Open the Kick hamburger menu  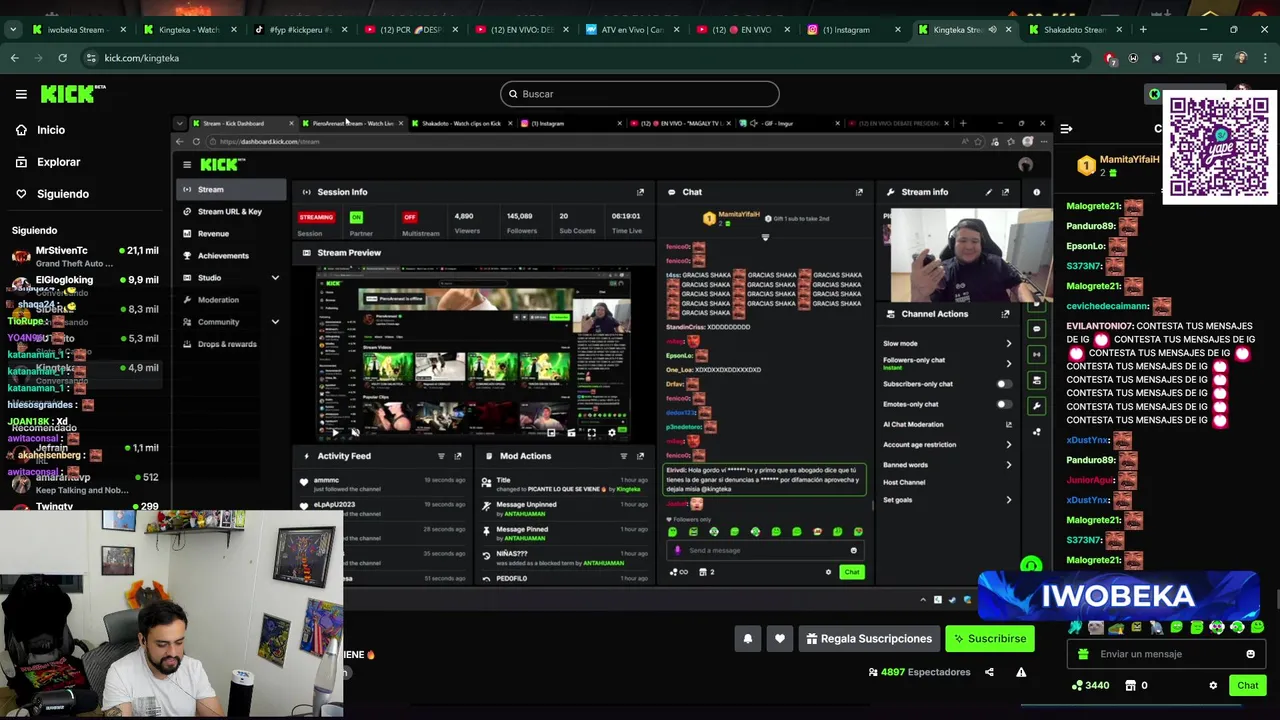pyautogui.click(x=21, y=94)
